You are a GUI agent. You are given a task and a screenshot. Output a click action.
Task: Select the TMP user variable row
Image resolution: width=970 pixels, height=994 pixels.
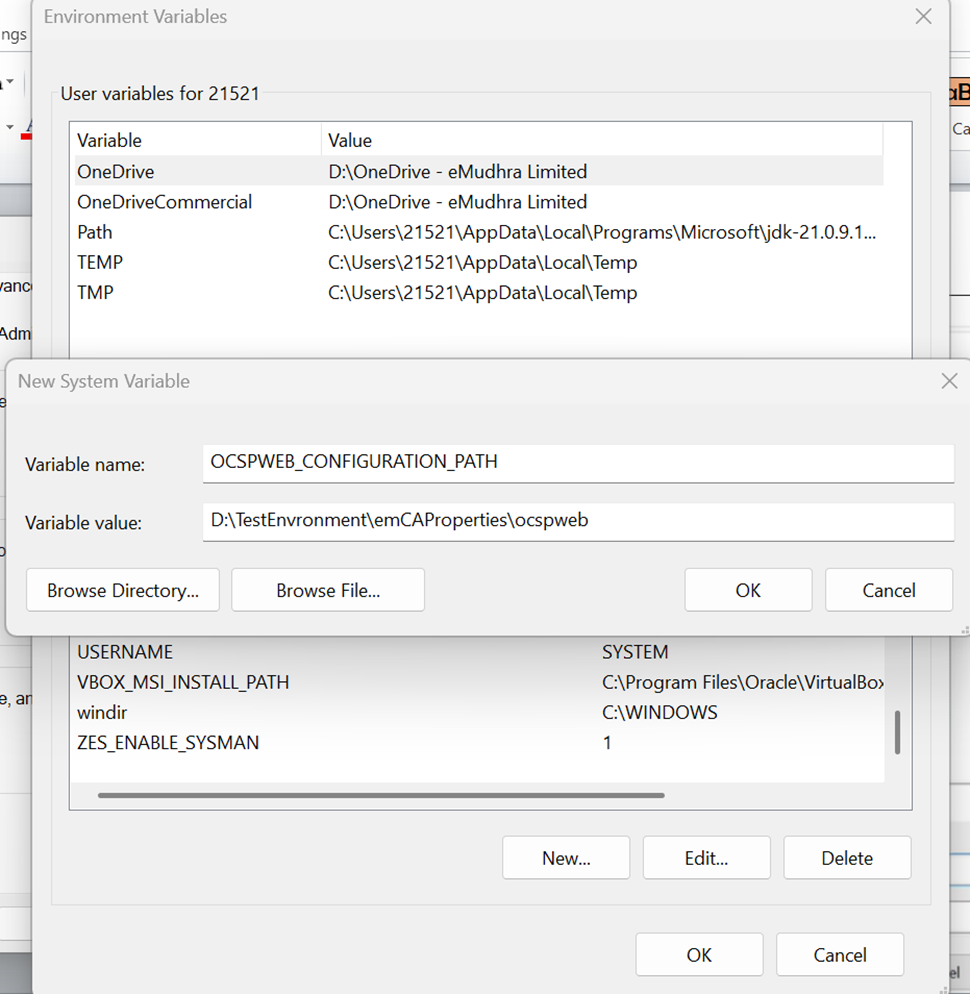tap(96, 293)
